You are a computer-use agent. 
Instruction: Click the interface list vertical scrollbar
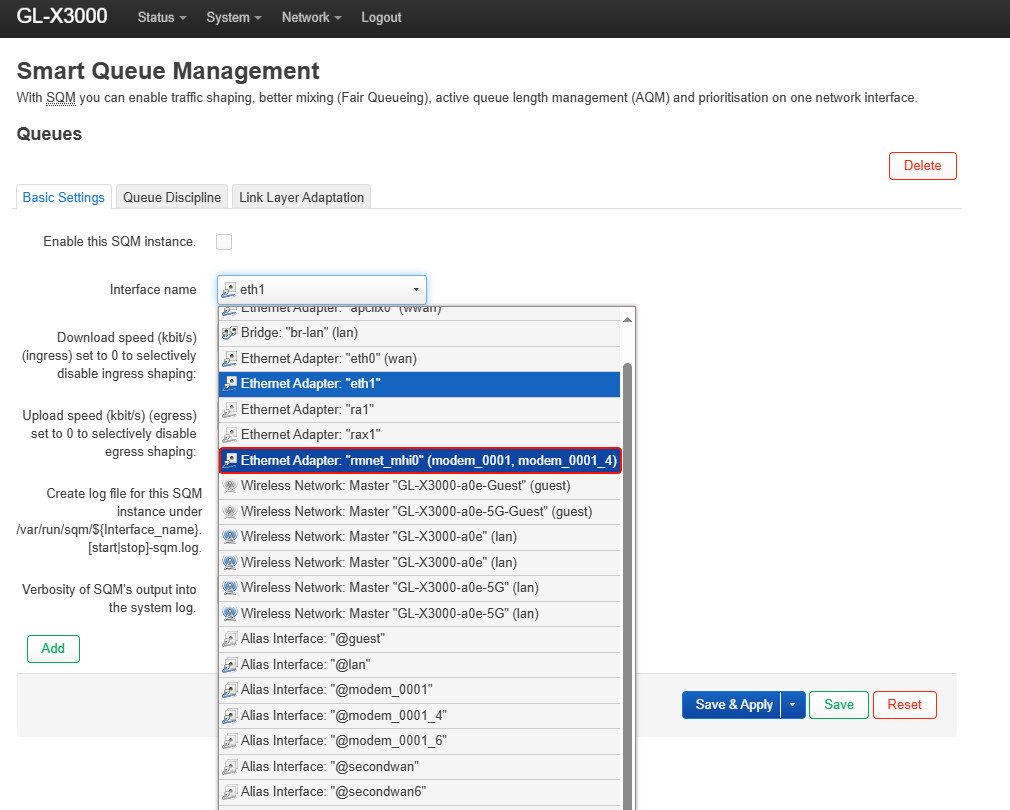(x=627, y=560)
